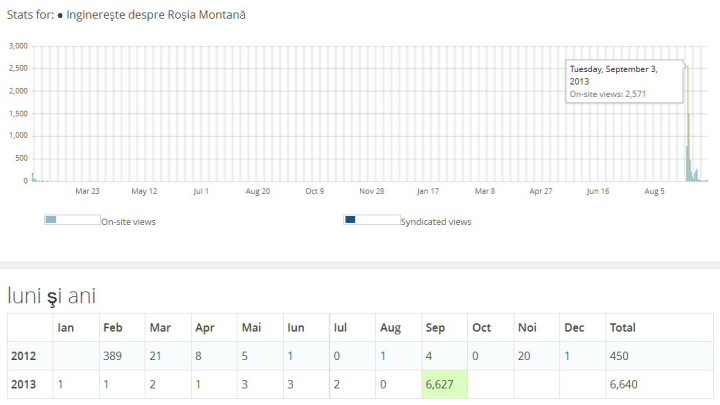Click the Sep column header
This screenshot has height=405, width=720.
(x=434, y=327)
